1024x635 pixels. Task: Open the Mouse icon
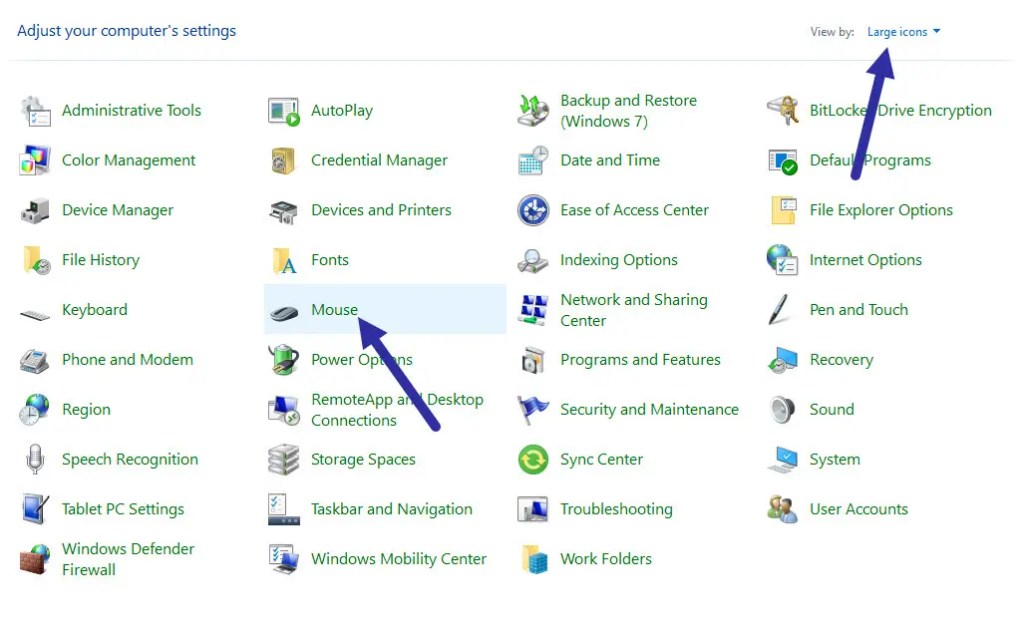(284, 311)
